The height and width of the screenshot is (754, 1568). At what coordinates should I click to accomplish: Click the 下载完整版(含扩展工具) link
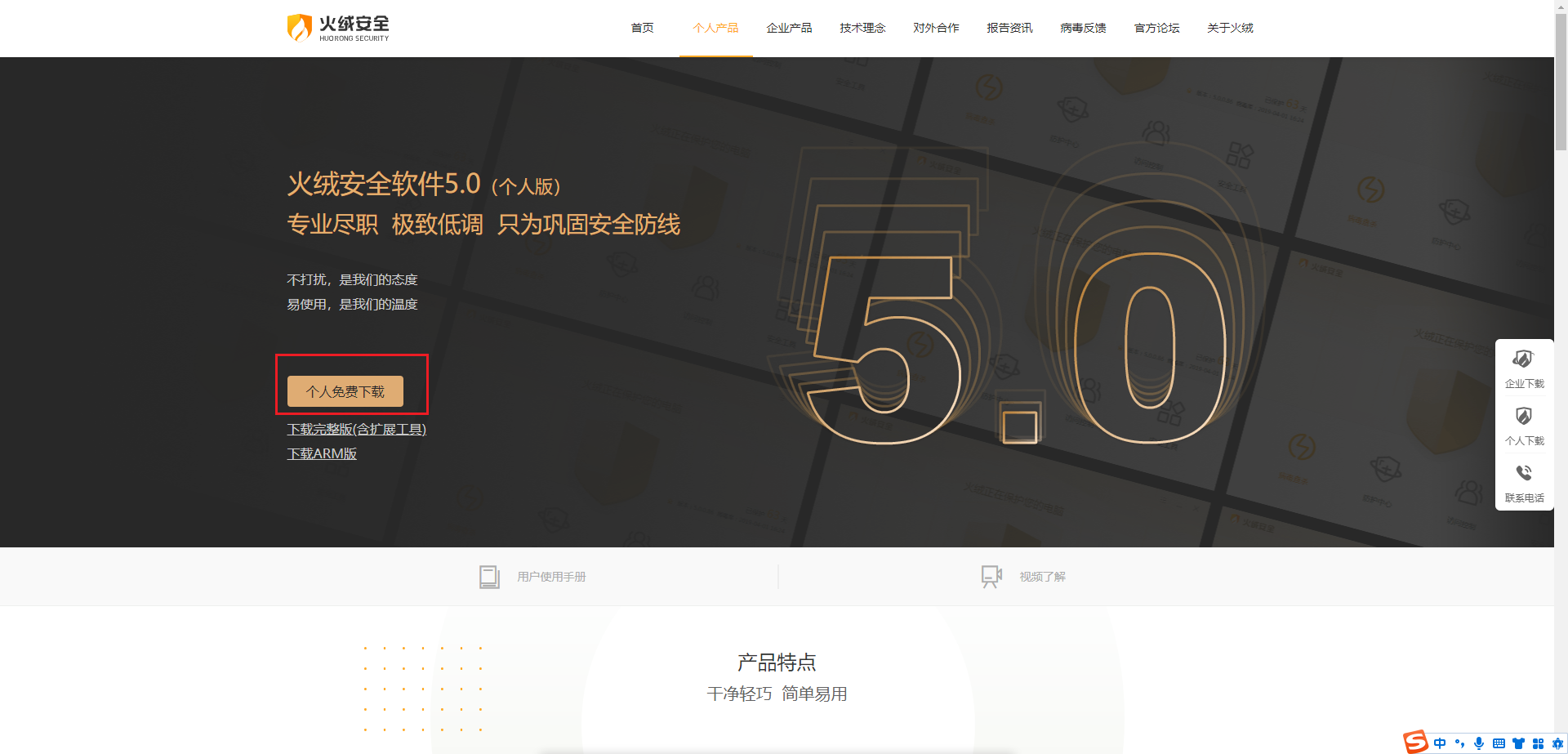[356, 429]
